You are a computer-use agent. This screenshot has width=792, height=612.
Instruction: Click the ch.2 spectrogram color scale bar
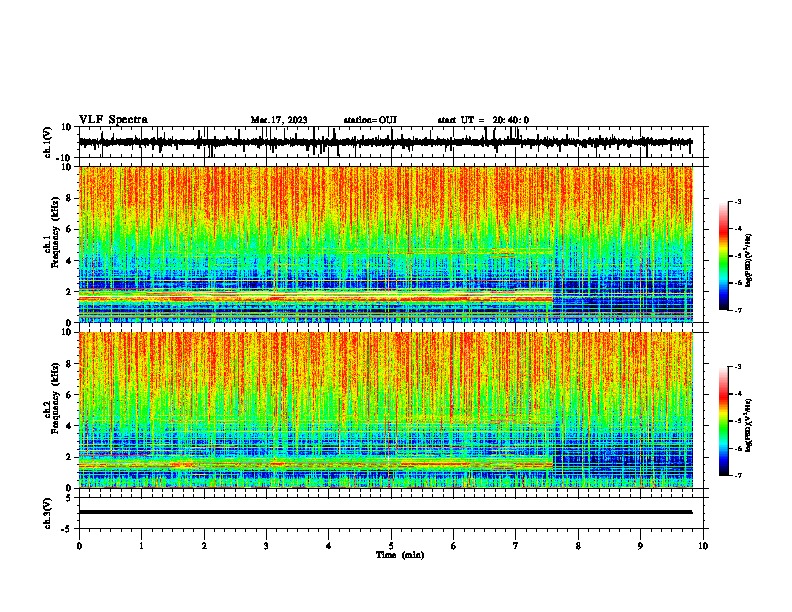point(723,421)
